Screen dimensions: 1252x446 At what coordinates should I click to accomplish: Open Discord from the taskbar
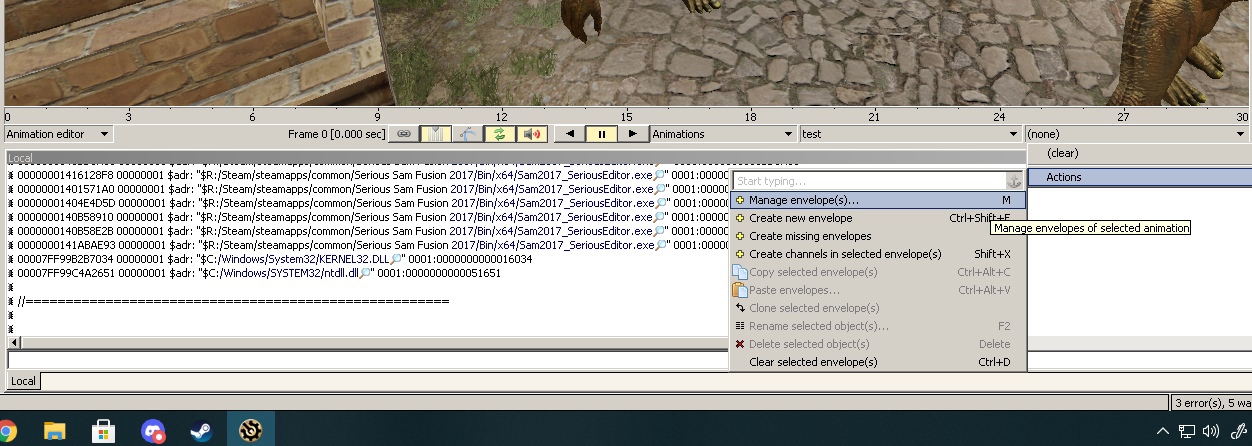[153, 431]
